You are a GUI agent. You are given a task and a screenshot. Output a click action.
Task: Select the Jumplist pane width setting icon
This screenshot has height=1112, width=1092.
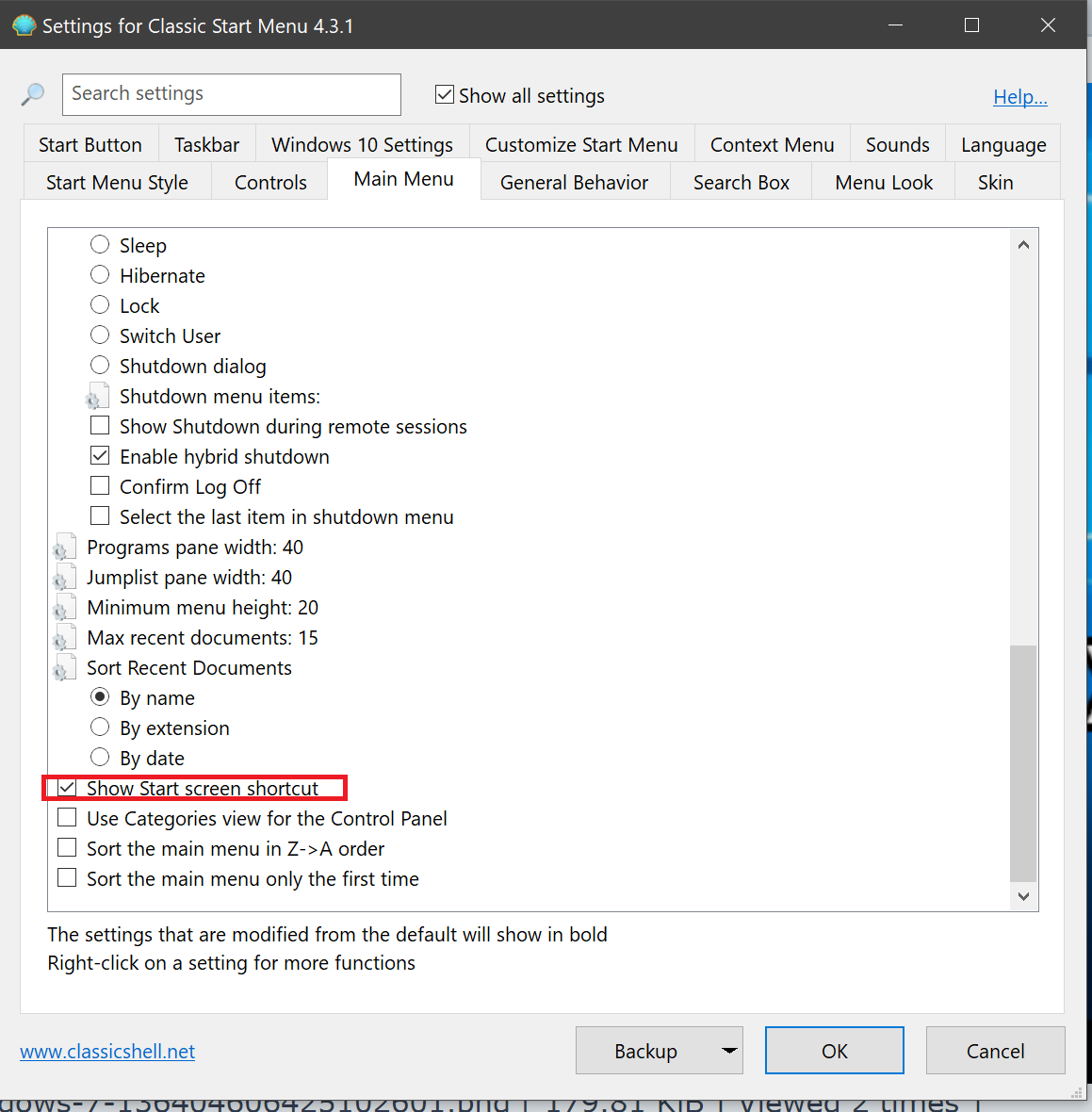pos(64,578)
